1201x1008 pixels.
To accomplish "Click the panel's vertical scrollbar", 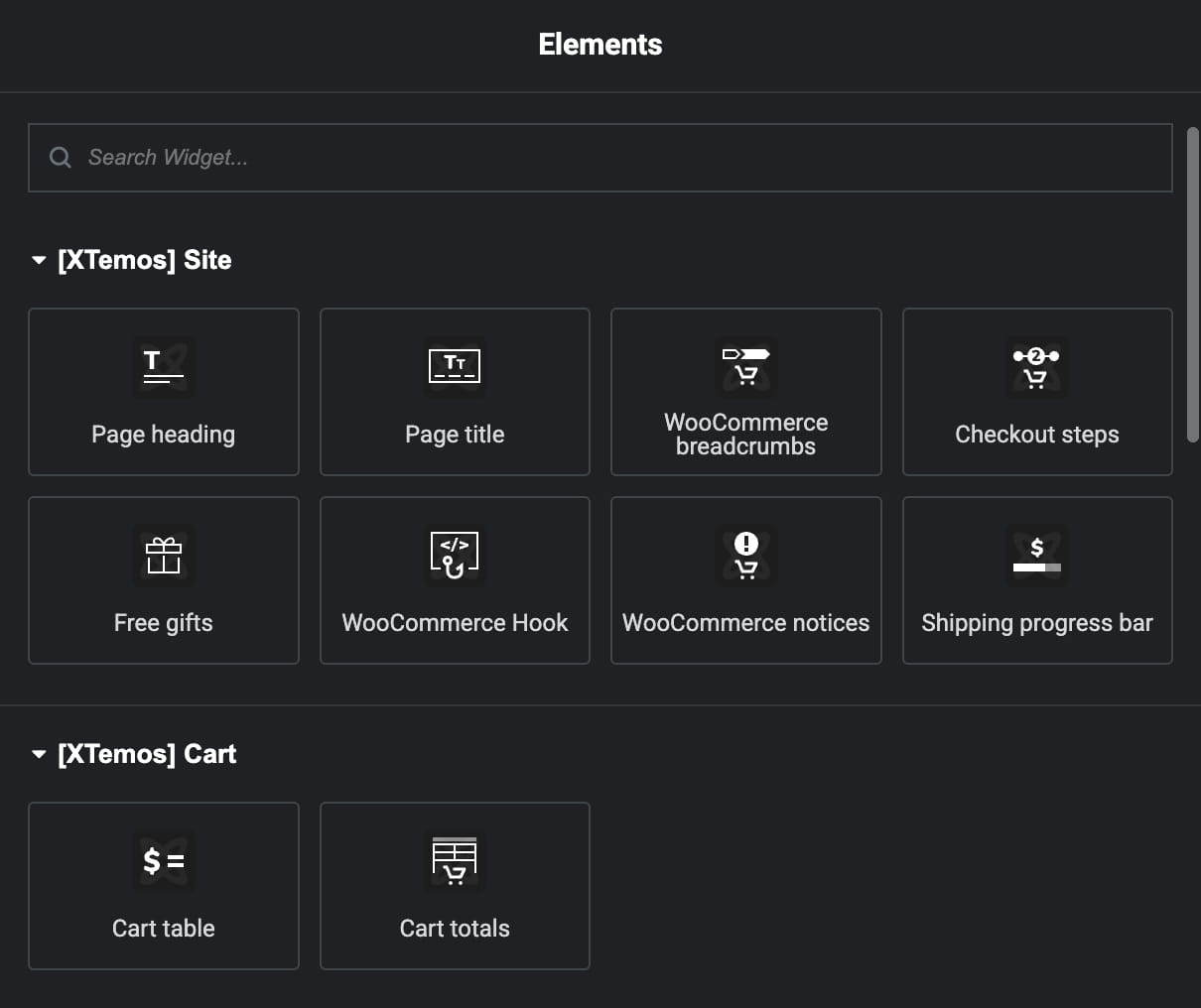I will tap(1193, 284).
